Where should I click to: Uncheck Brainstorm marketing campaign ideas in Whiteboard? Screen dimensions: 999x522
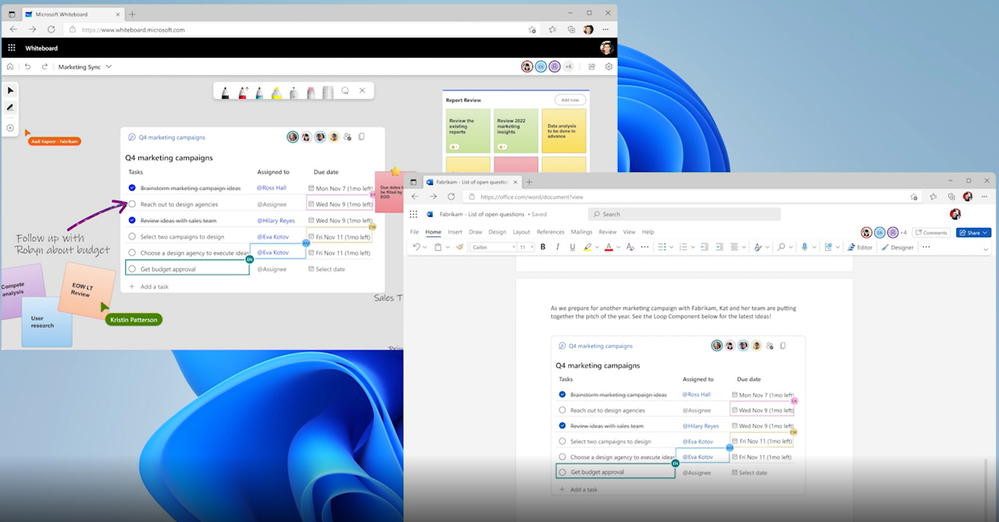pos(132,188)
